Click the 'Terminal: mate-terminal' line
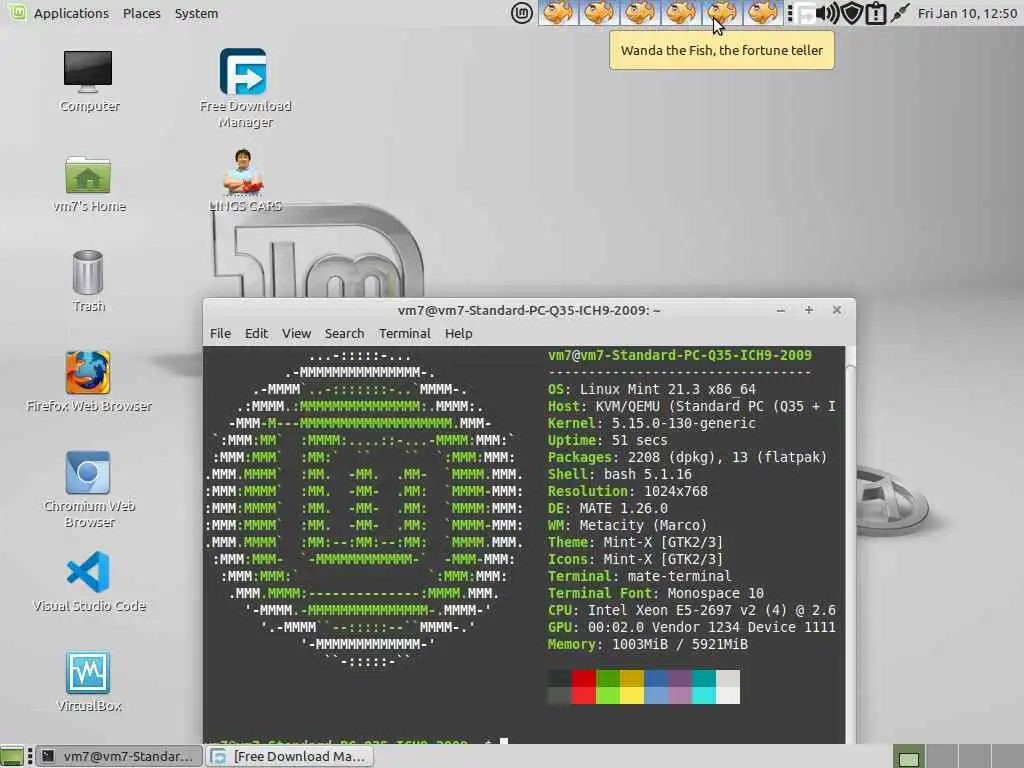 pyautogui.click(x=639, y=576)
